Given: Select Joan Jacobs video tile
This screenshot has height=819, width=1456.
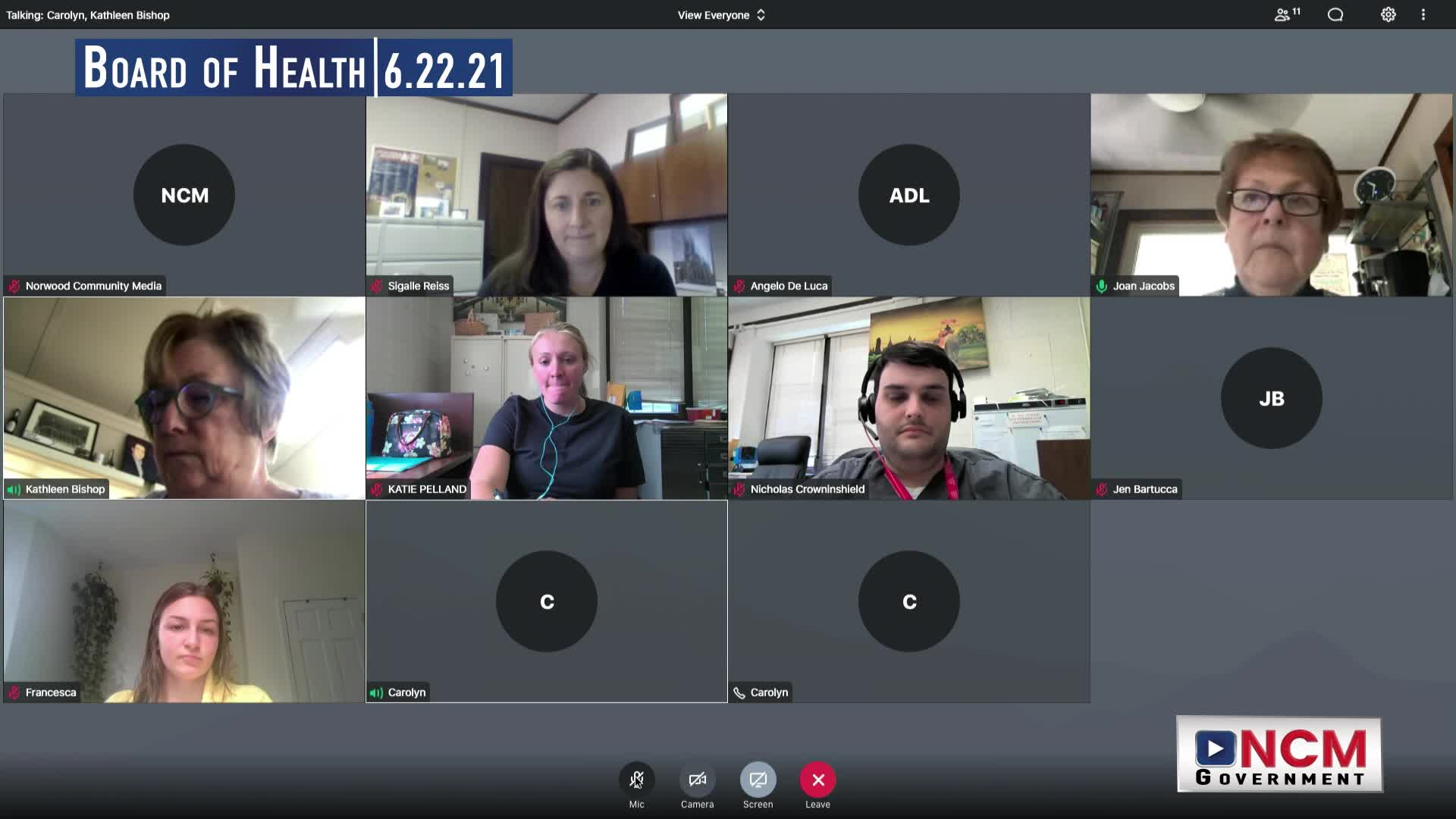Looking at the screenshot, I should [x=1271, y=194].
